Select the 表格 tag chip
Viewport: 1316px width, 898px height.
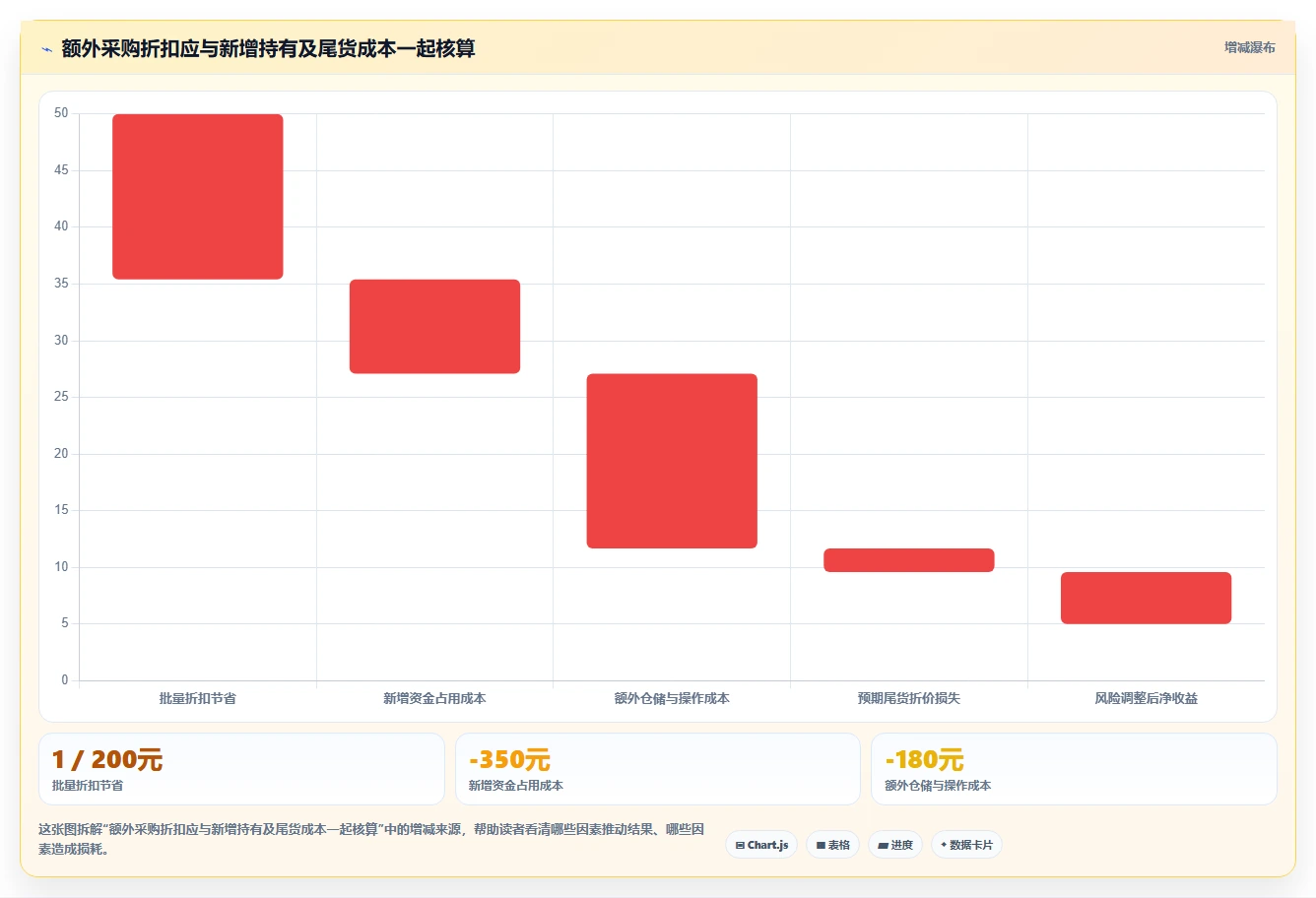click(832, 845)
